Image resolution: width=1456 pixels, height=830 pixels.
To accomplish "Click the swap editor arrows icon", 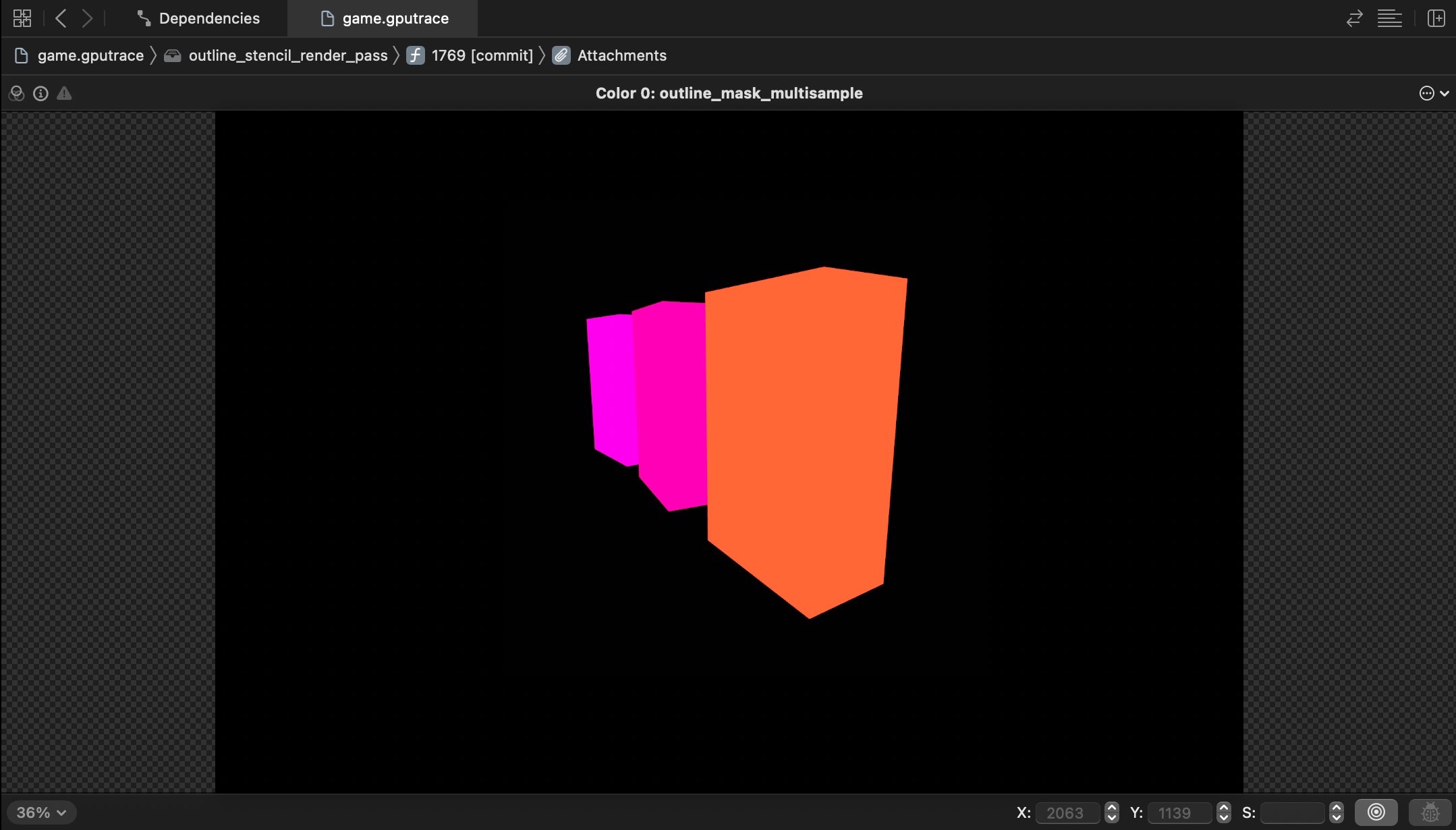I will [1354, 18].
